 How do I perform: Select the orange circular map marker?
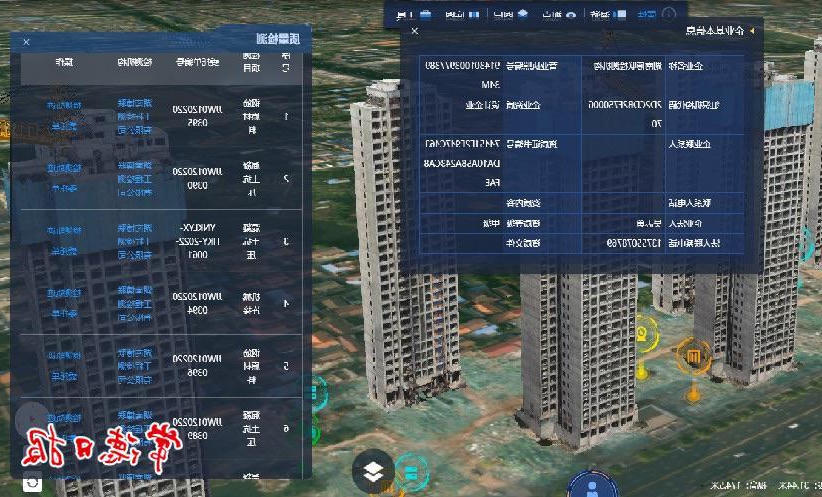click(x=693, y=356)
